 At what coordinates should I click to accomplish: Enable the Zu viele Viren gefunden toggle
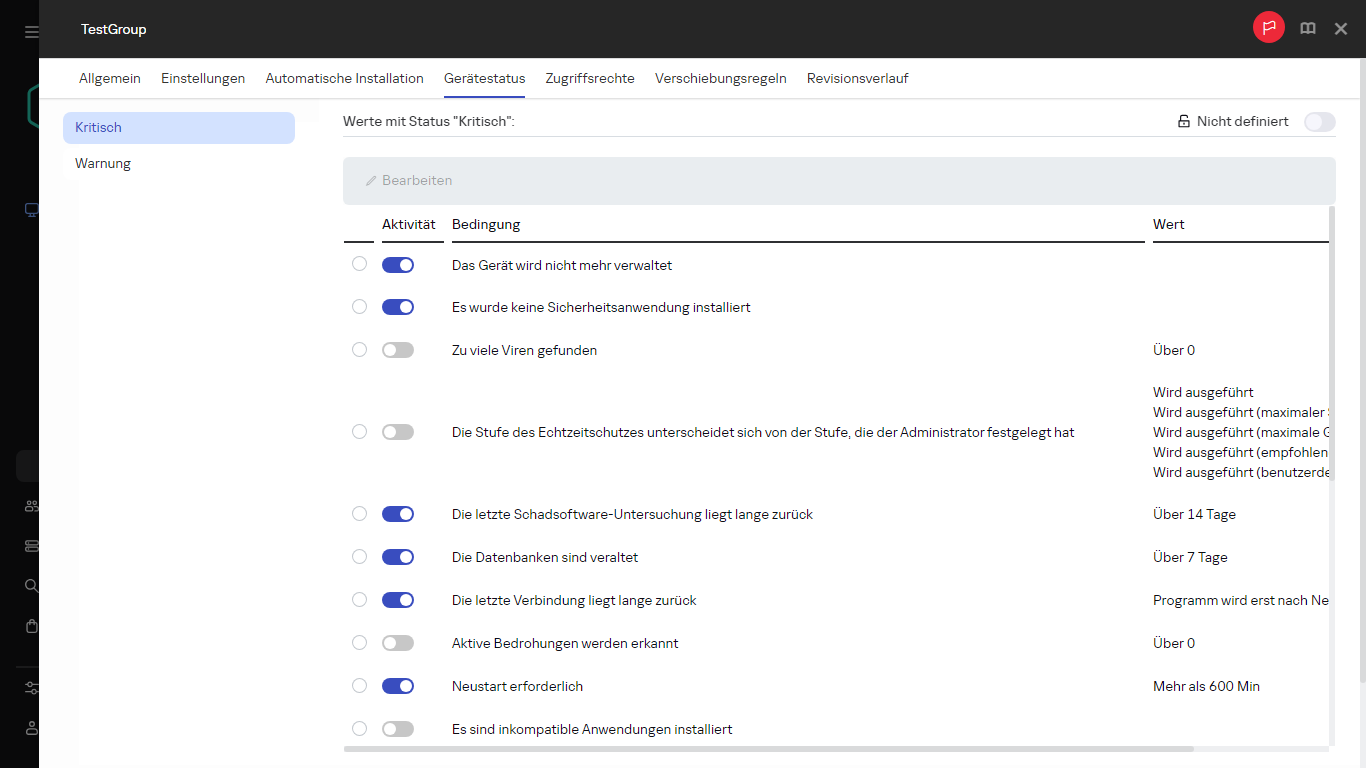tap(397, 349)
